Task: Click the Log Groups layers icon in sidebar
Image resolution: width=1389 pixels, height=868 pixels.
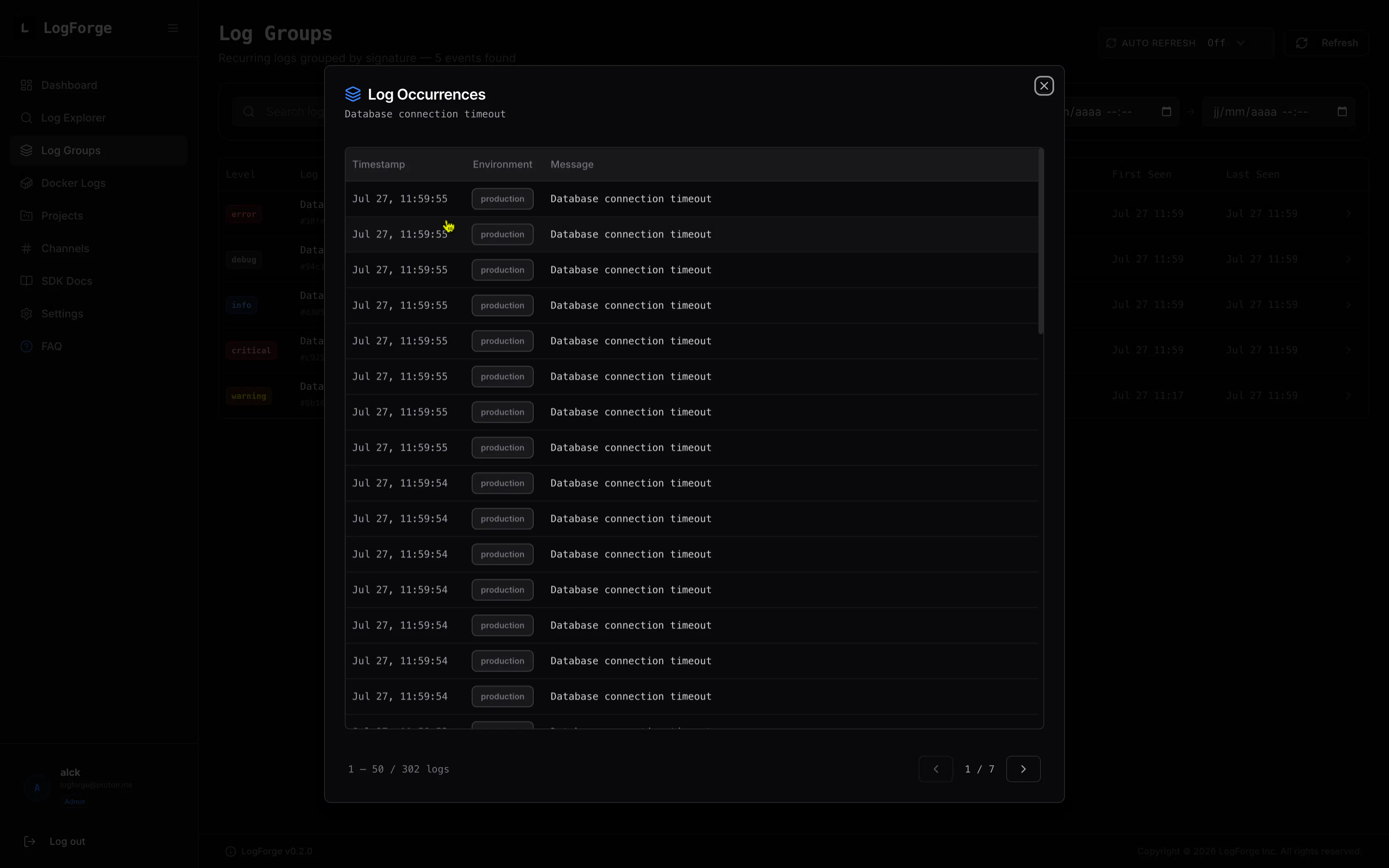Action: pos(26,150)
